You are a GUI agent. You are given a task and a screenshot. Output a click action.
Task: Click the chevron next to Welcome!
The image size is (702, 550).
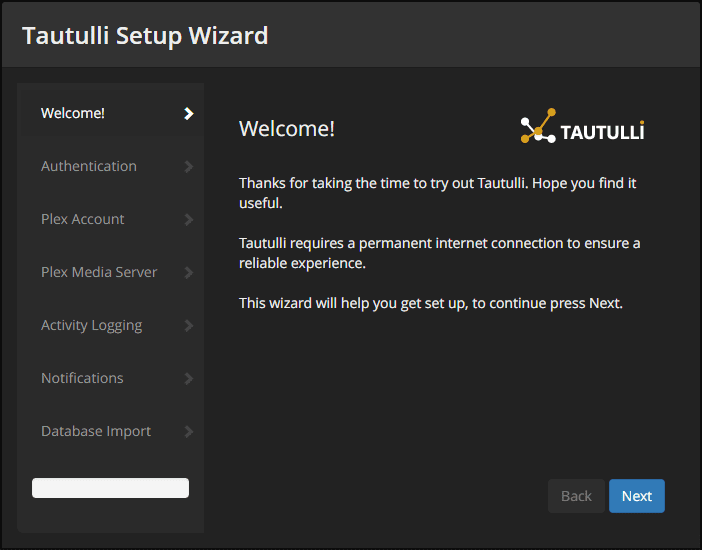pyautogui.click(x=189, y=114)
